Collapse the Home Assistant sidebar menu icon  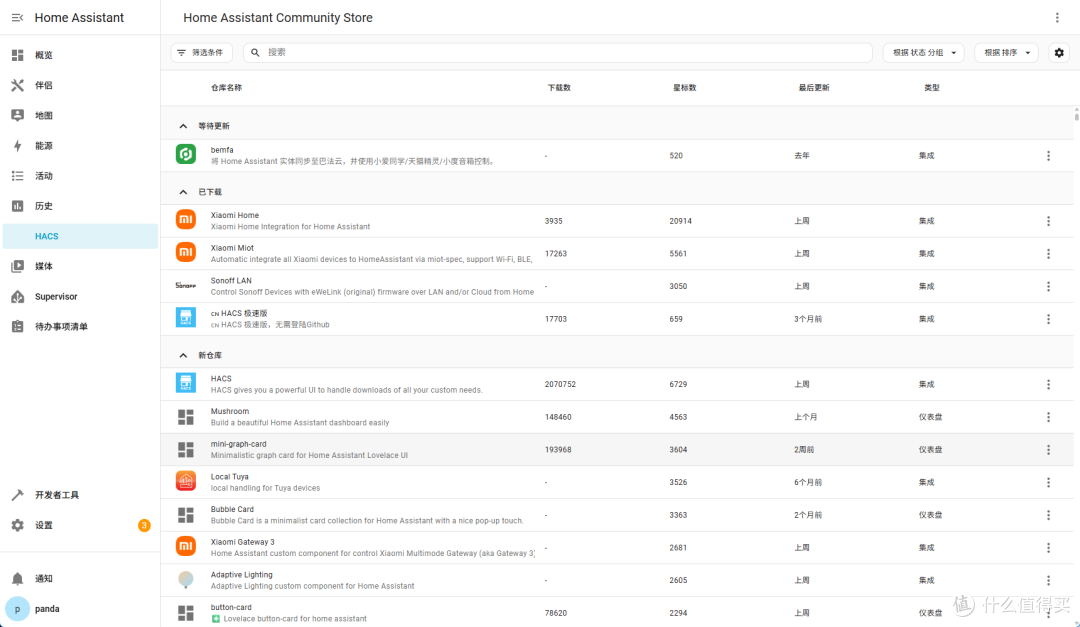(x=17, y=18)
